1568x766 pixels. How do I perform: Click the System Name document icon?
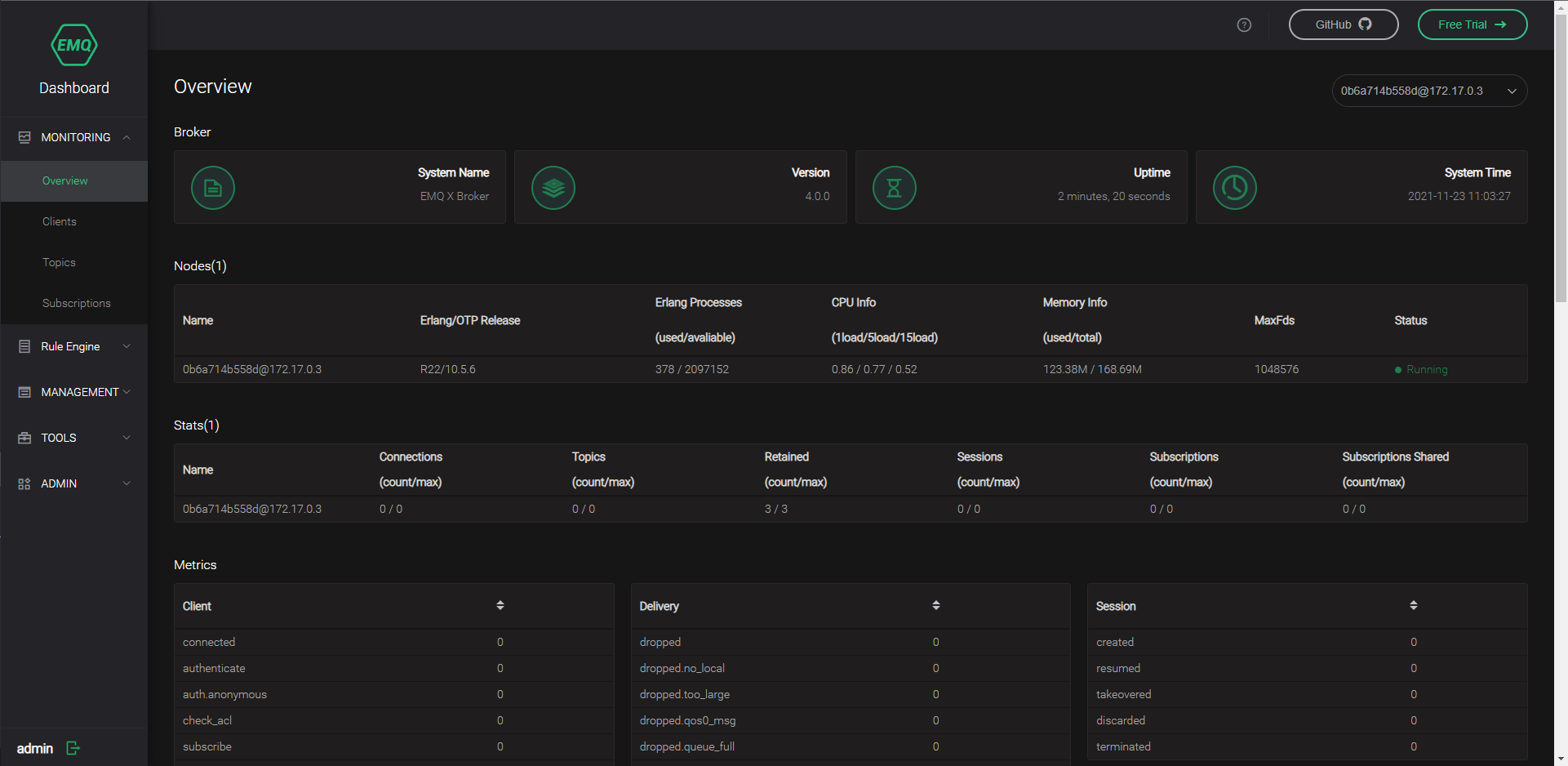click(x=213, y=188)
